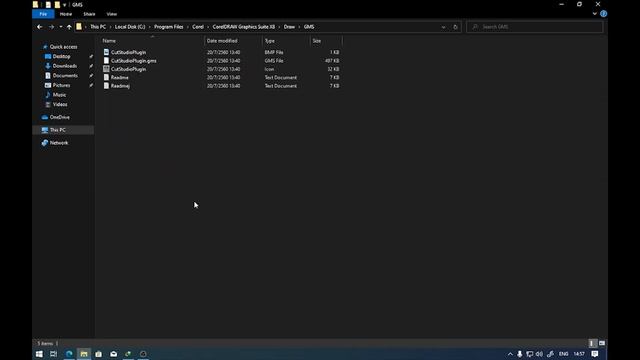Open the Home ribbon tab
This screenshot has width=640, height=360.
point(66,14)
